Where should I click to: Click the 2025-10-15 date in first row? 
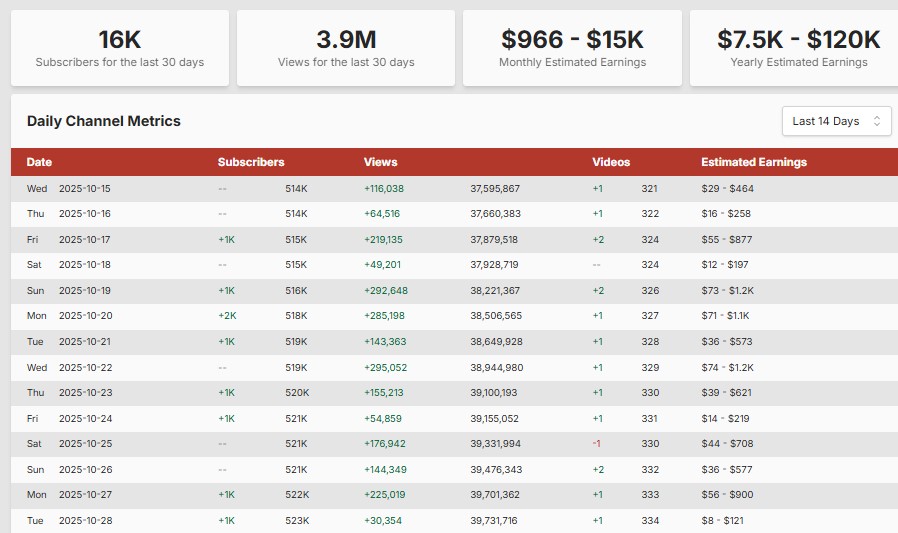(85, 188)
